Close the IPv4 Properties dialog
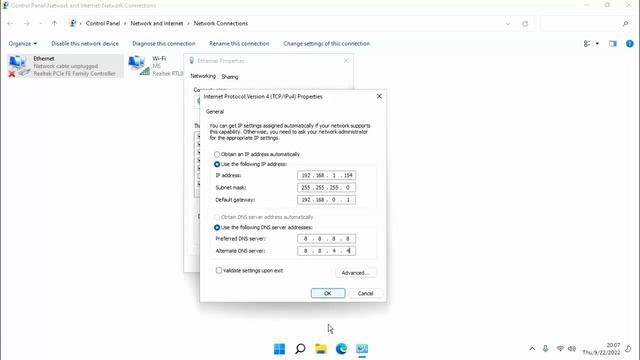The height and width of the screenshot is (360, 640). [x=379, y=96]
